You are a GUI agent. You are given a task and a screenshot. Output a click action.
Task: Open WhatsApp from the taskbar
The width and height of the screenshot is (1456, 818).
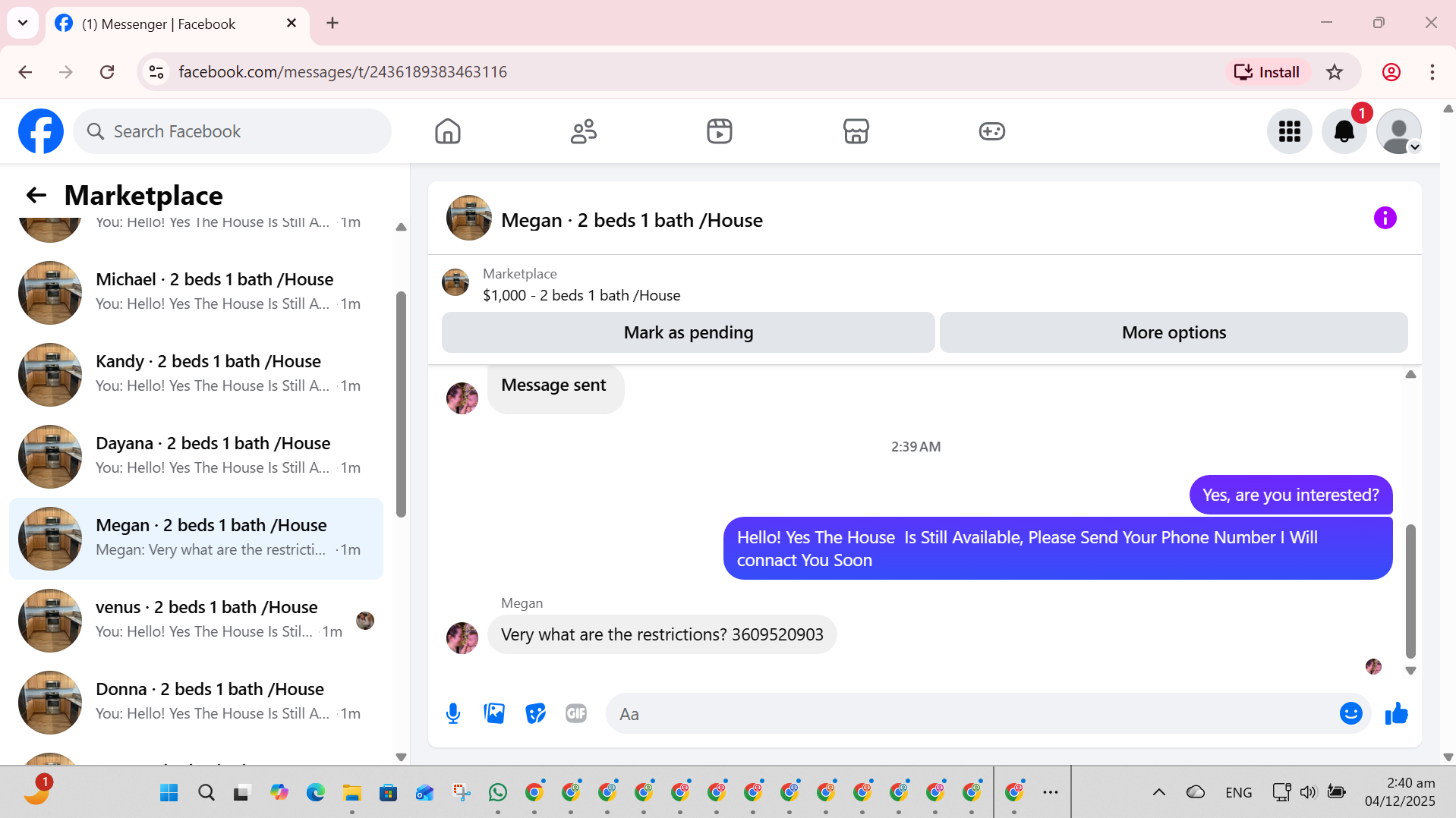(498, 793)
